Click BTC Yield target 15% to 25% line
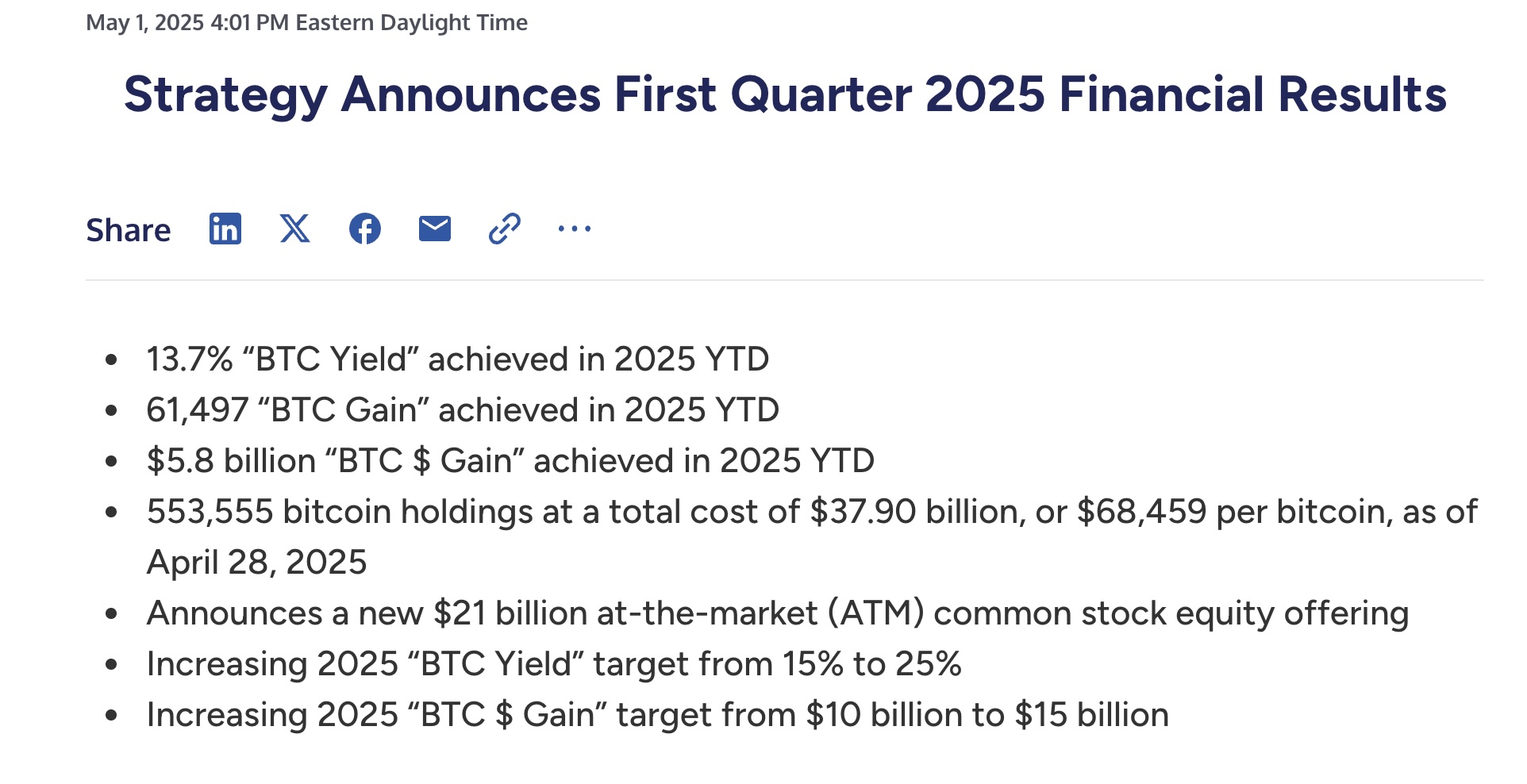Screen dimensions: 1527x784 (554, 664)
